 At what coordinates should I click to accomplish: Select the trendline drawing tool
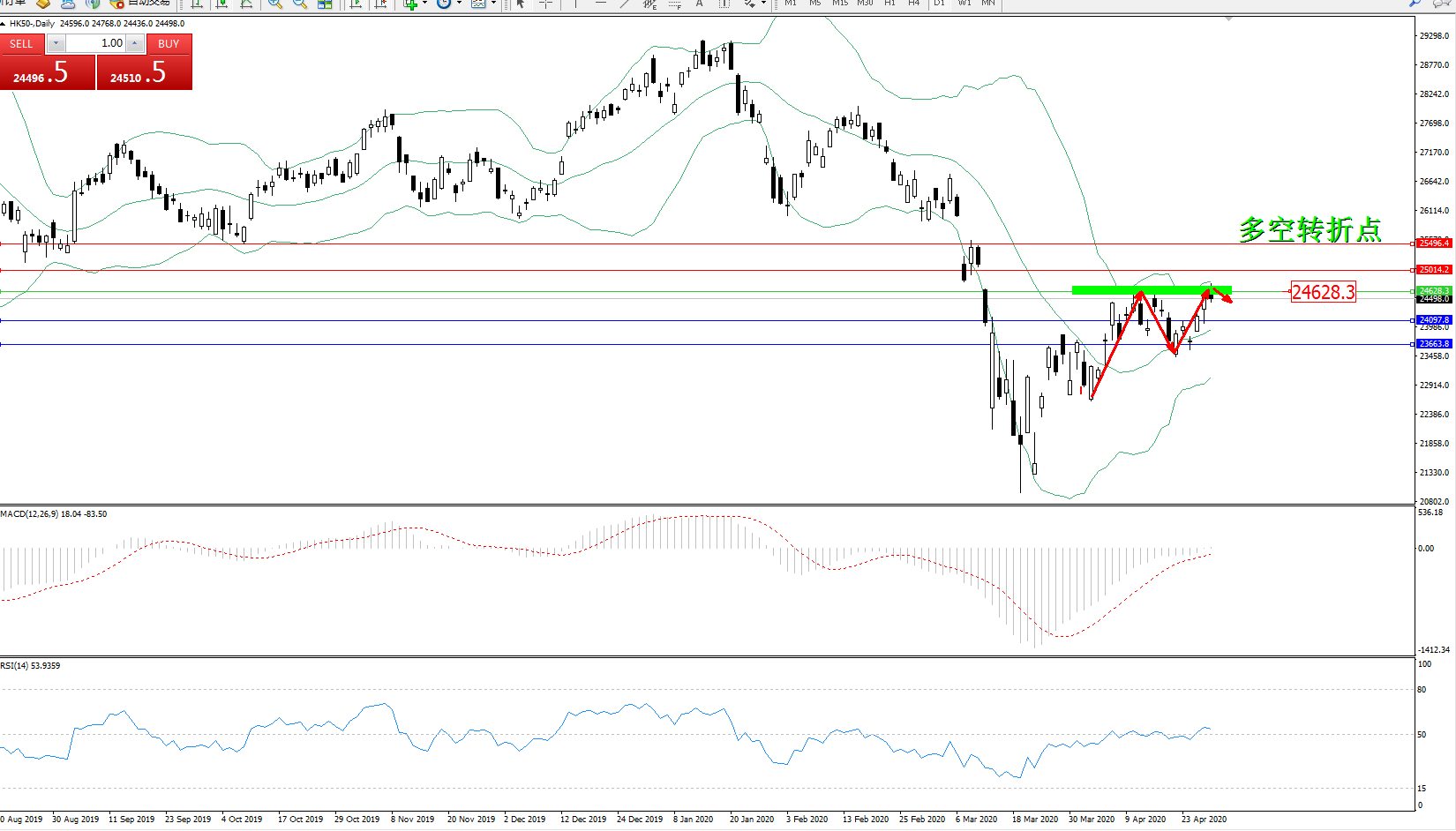(625, 4)
